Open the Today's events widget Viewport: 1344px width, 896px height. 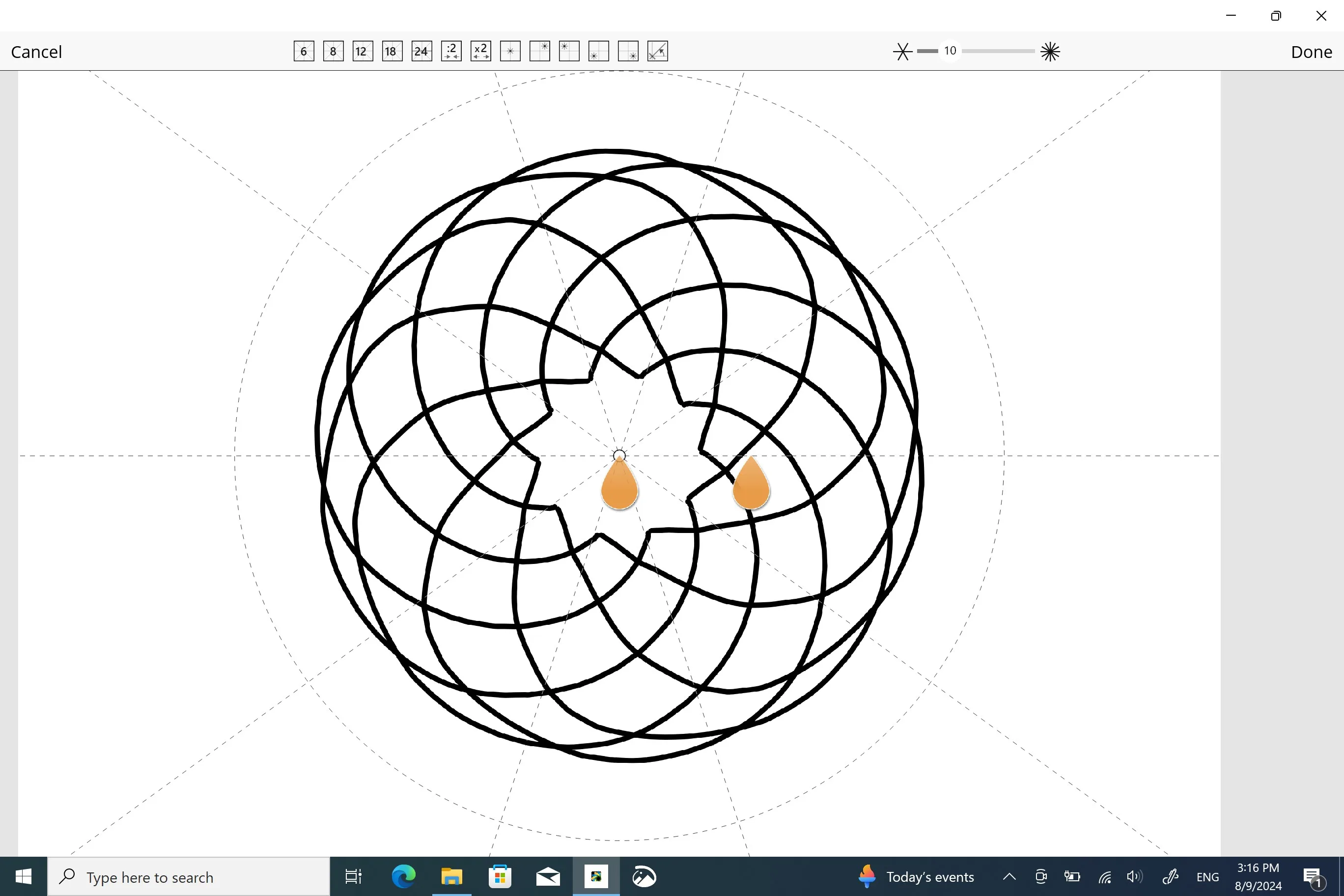coord(916,876)
